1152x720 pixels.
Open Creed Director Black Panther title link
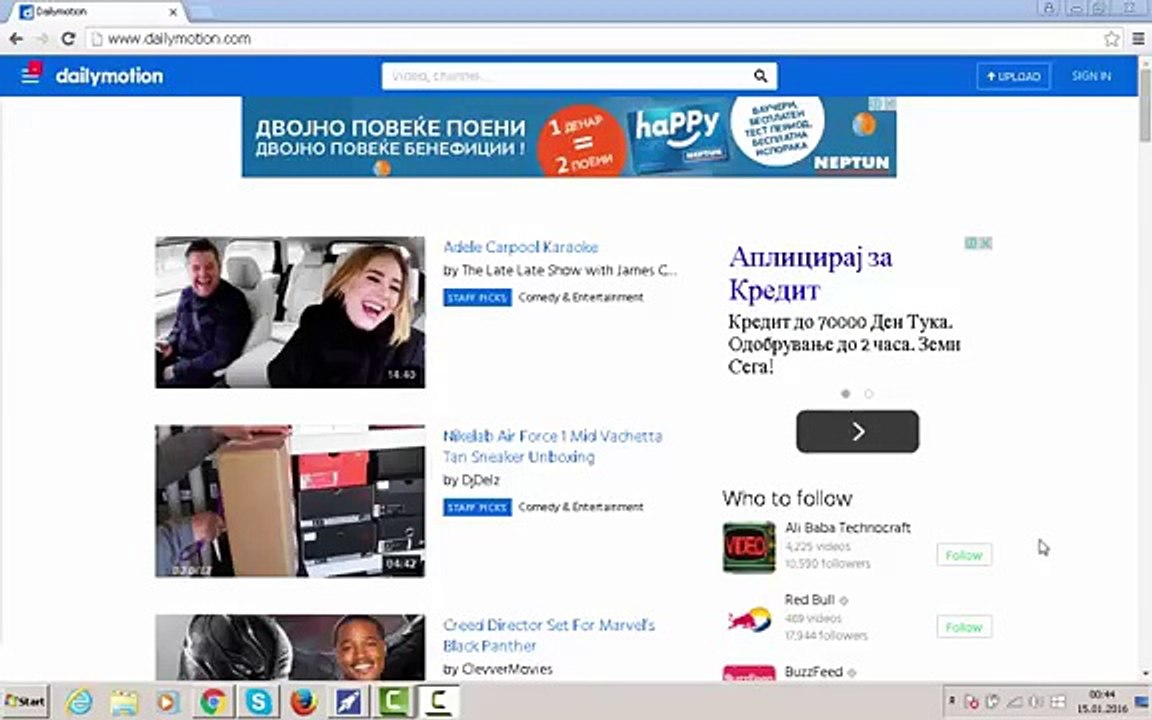[548, 636]
